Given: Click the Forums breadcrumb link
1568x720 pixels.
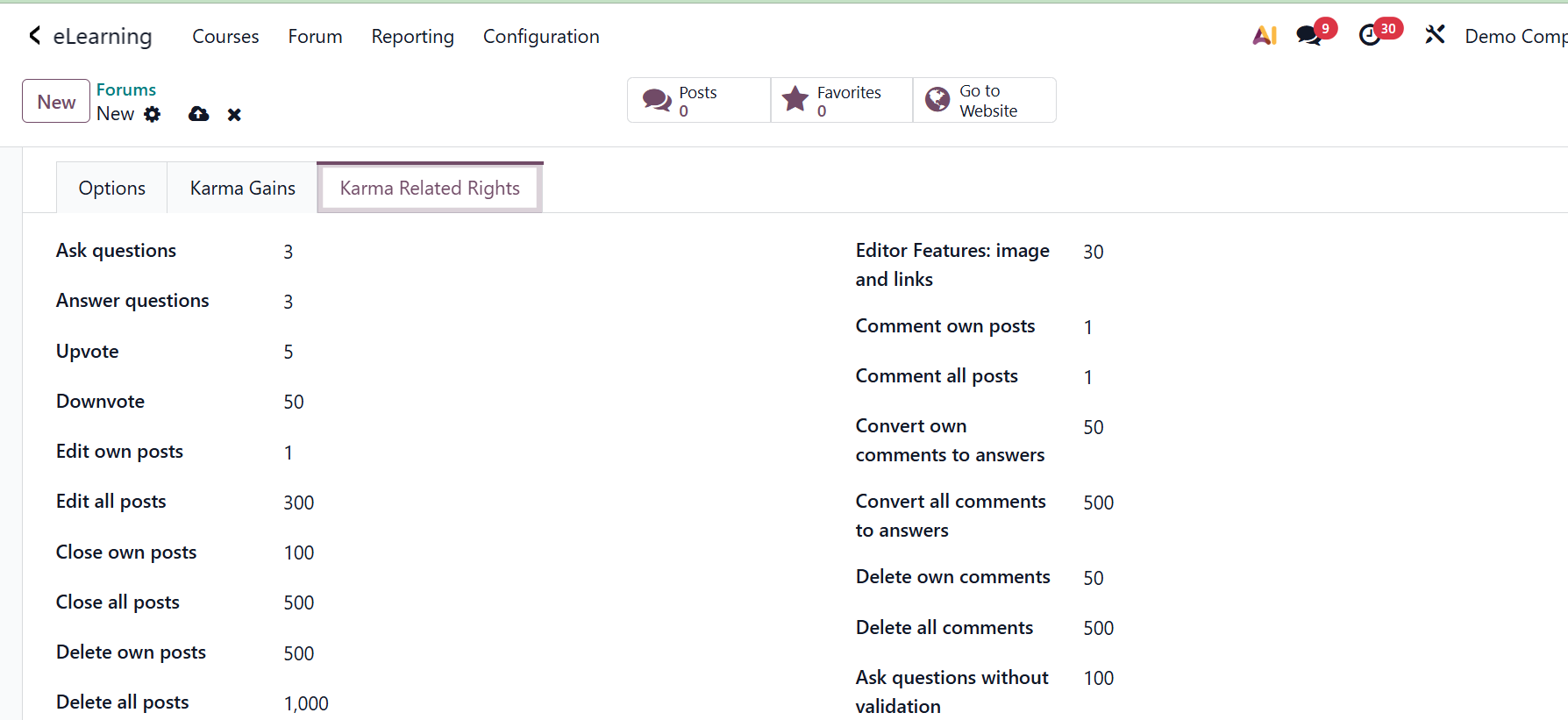Looking at the screenshot, I should 126,89.
